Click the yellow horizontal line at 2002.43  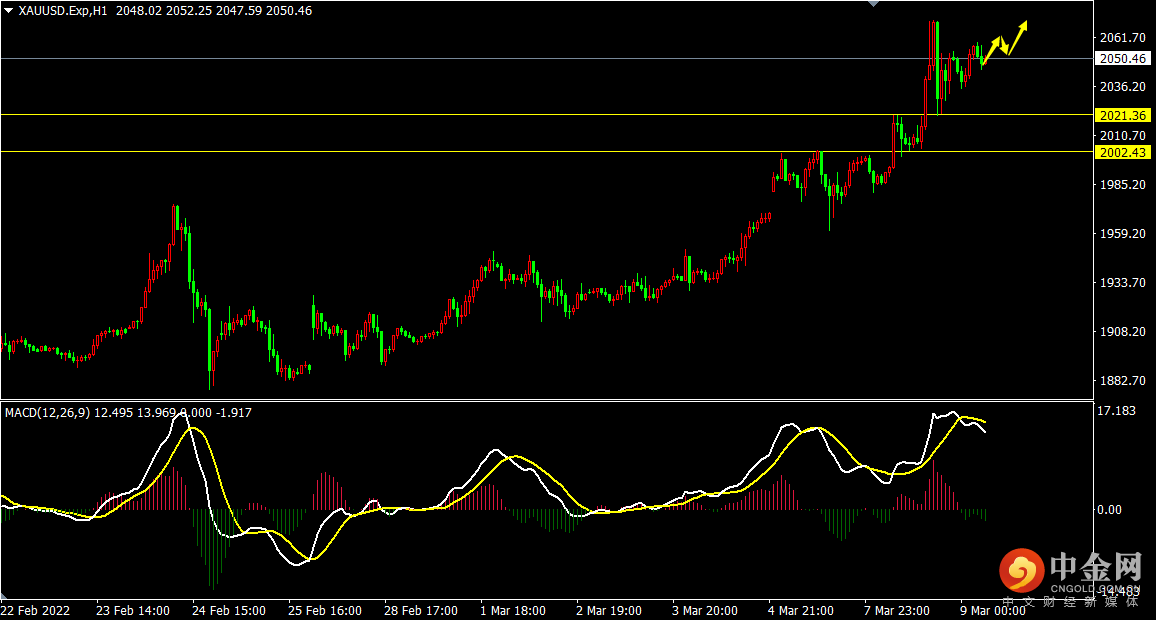(500, 151)
